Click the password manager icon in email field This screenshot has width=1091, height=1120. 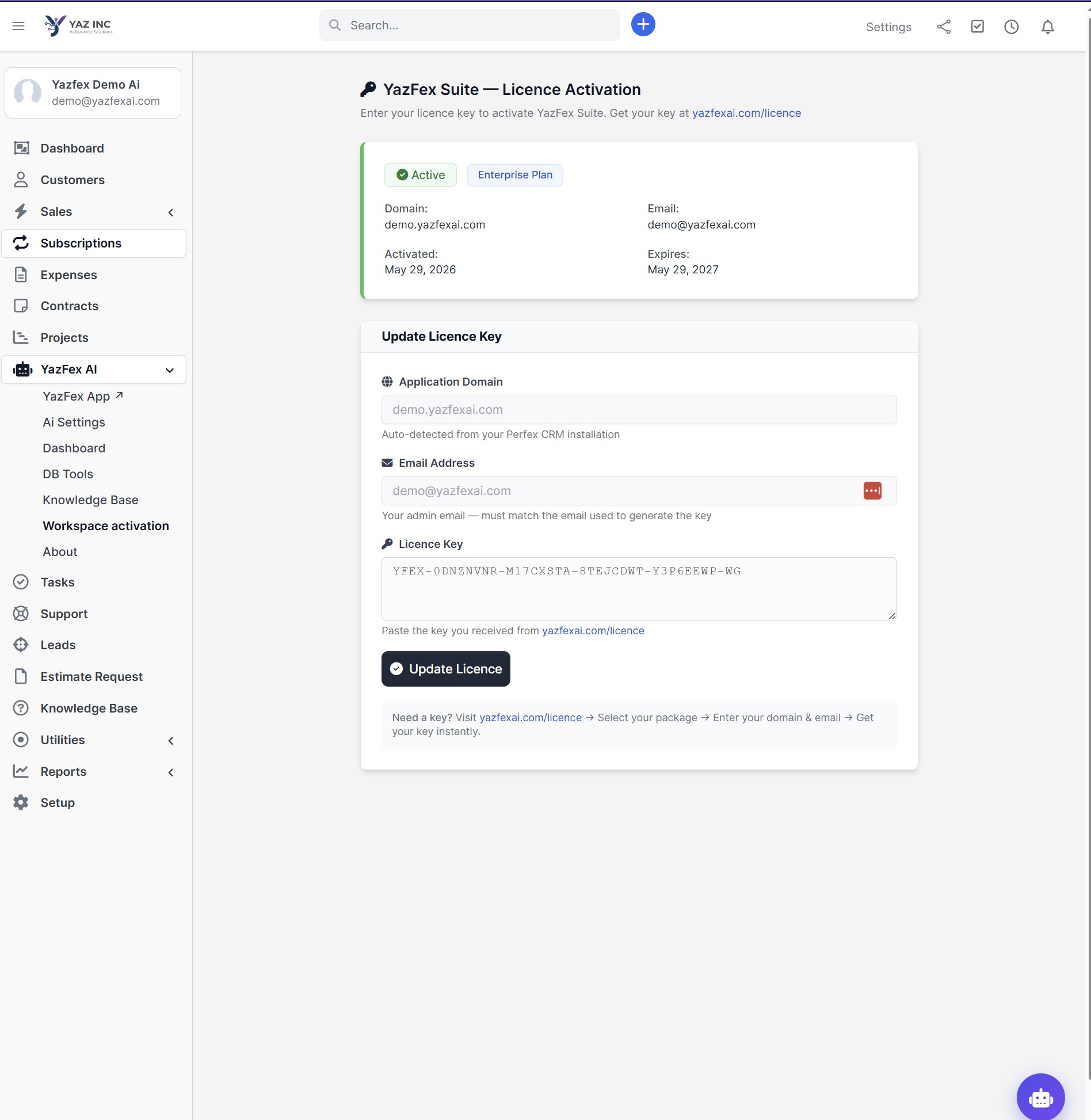[x=872, y=491]
